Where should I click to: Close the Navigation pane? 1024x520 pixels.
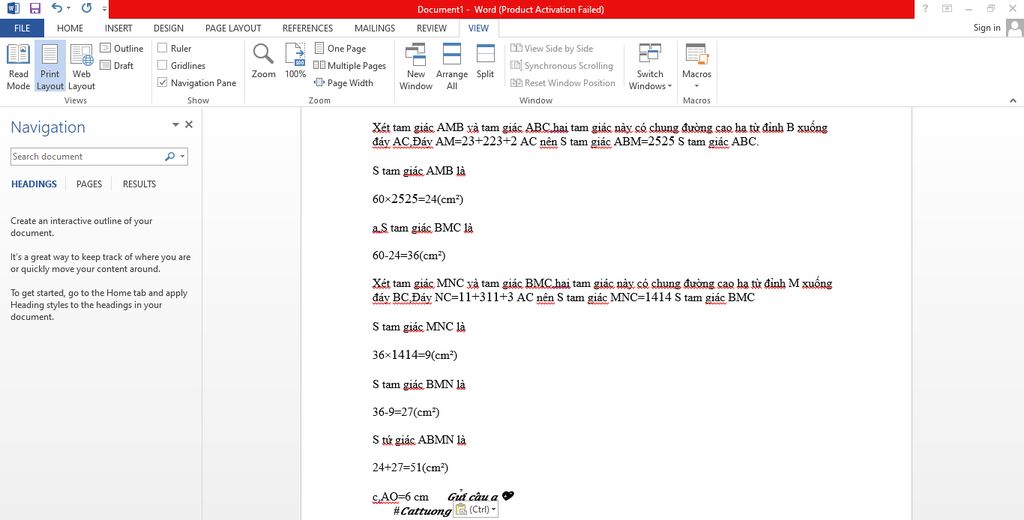(x=189, y=125)
